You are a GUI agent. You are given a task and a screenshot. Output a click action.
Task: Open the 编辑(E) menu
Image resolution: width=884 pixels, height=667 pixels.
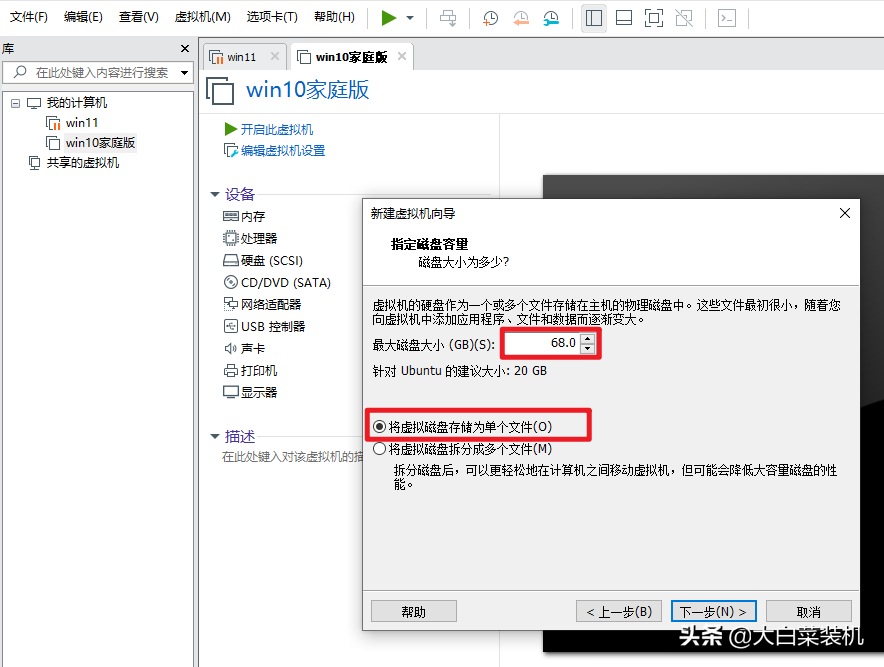coord(83,17)
